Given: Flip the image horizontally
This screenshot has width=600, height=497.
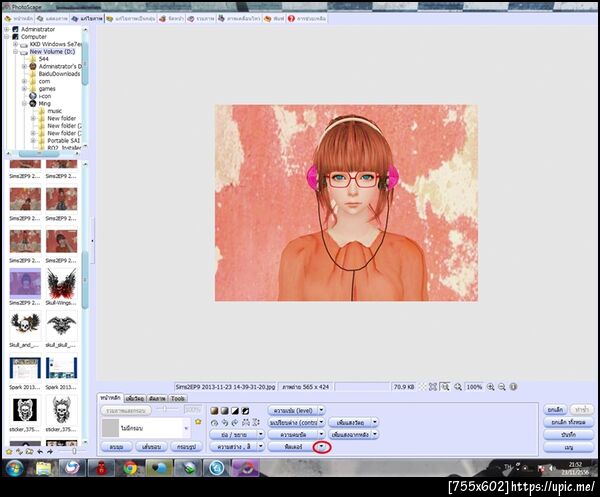Looking at the screenshot, I should coord(245,422).
